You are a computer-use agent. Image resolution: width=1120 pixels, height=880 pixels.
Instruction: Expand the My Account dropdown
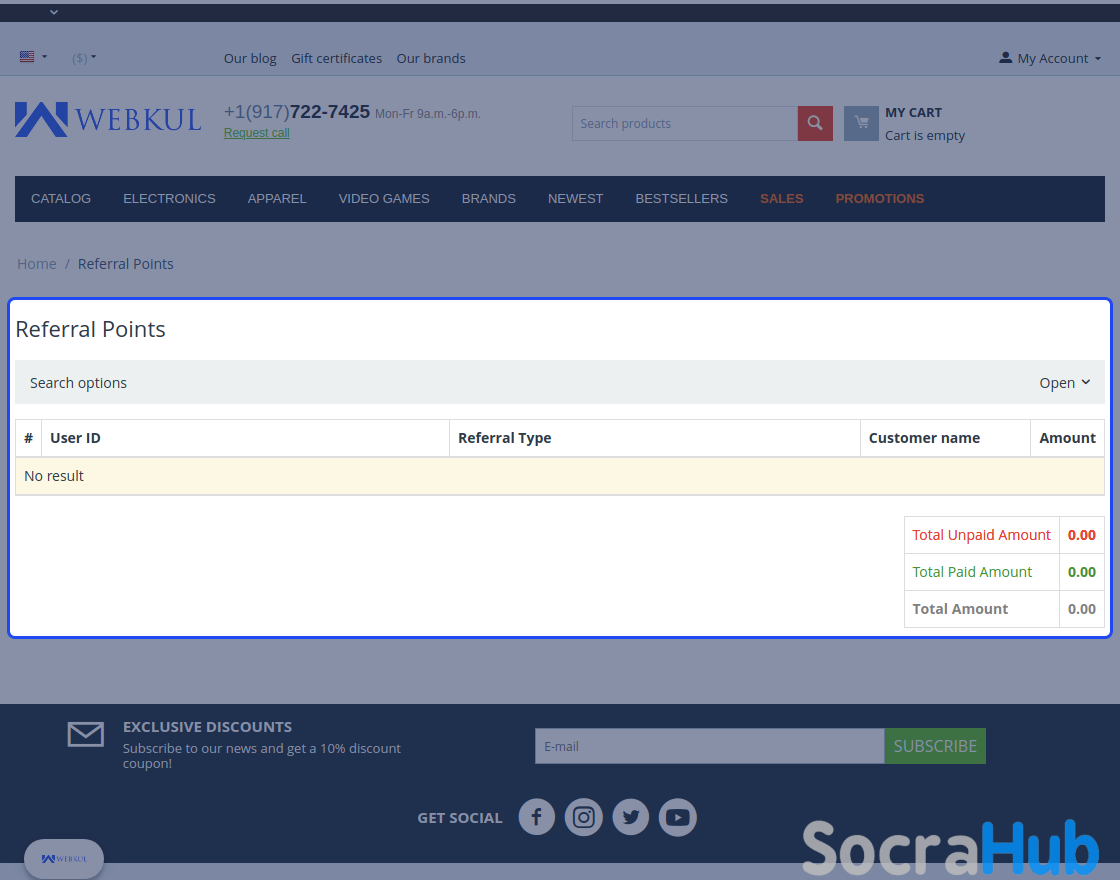(1050, 59)
